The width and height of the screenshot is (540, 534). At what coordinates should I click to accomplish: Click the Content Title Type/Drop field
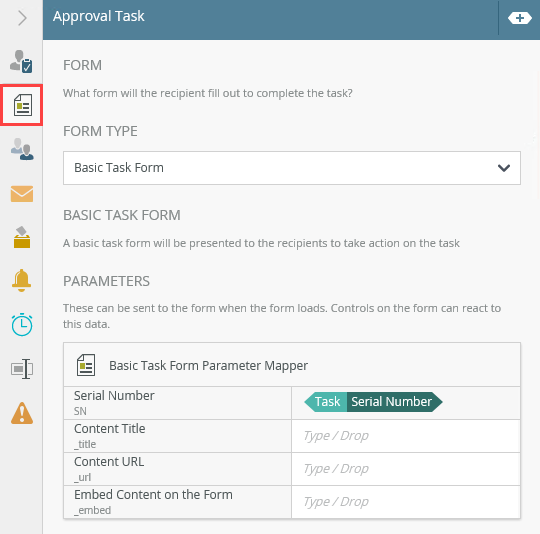[x=406, y=436]
